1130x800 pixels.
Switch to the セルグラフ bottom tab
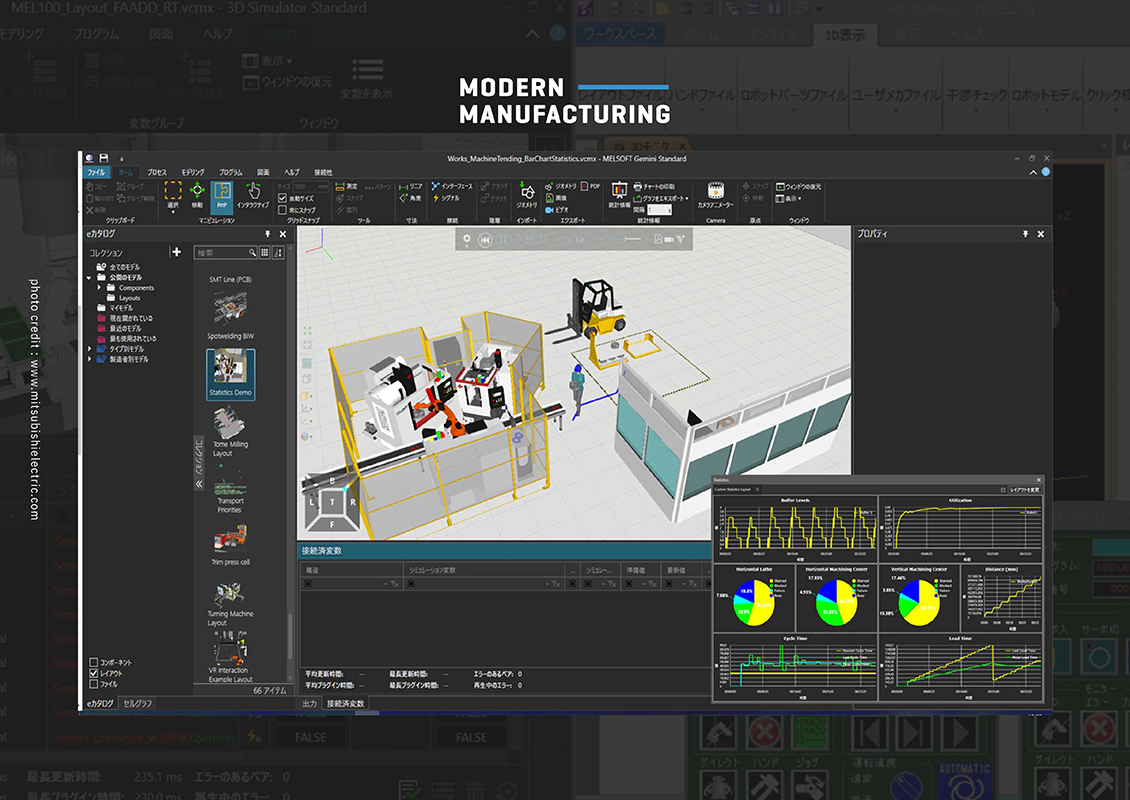click(x=138, y=704)
